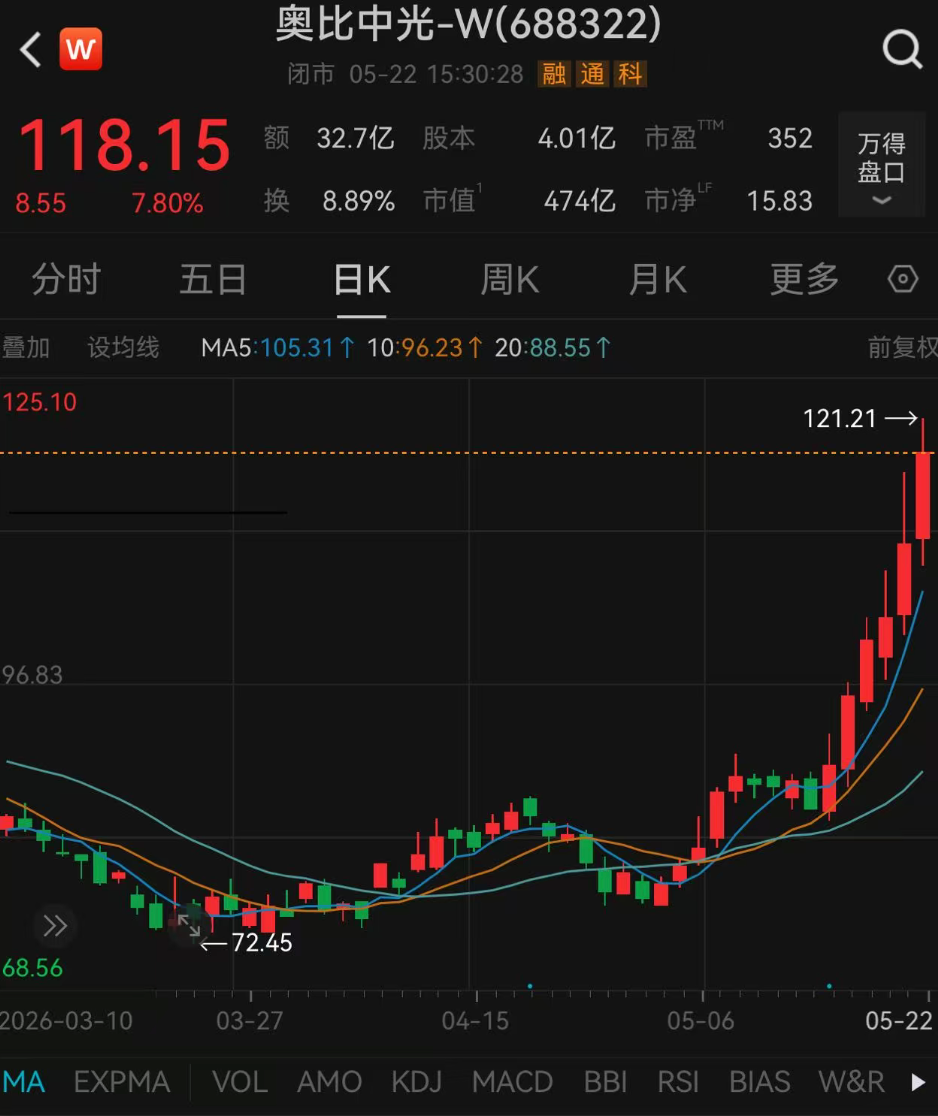Switch to 分时 tab
This screenshot has height=1116, width=938.
coord(66,279)
